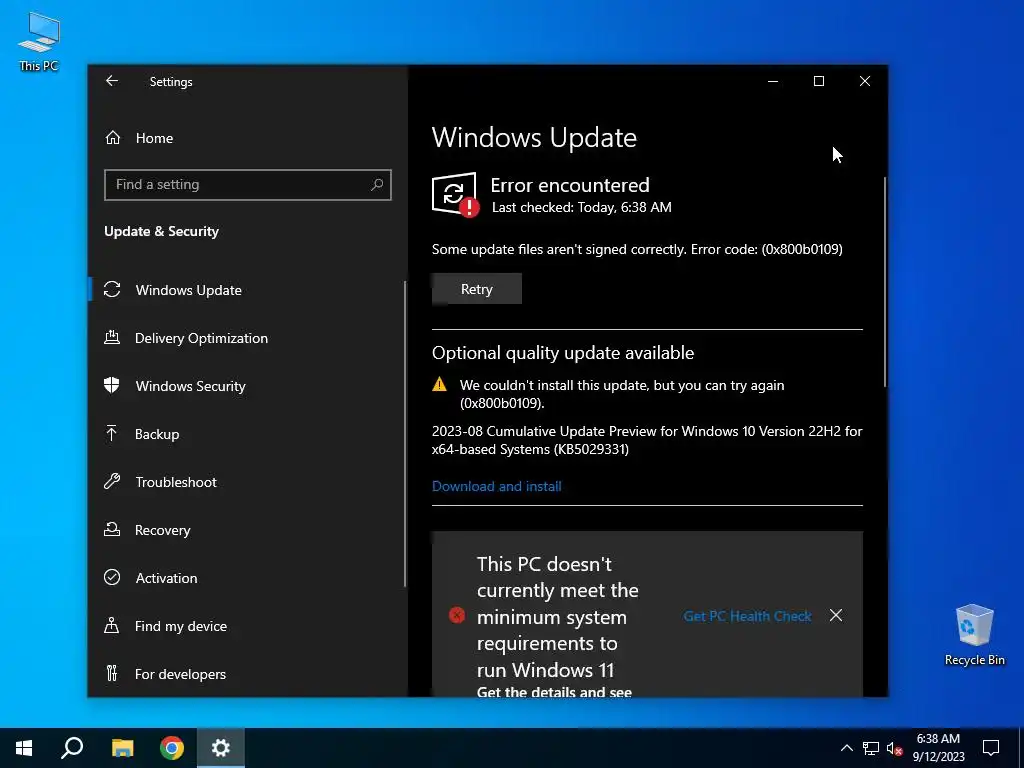1024x768 pixels.
Task: Click the Find my device icon
Action: pyautogui.click(x=112, y=626)
